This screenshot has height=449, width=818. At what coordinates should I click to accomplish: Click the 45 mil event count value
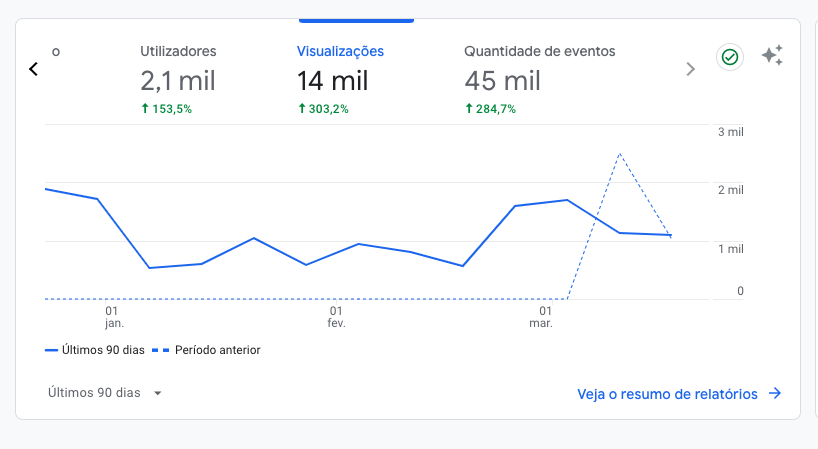[x=502, y=80]
